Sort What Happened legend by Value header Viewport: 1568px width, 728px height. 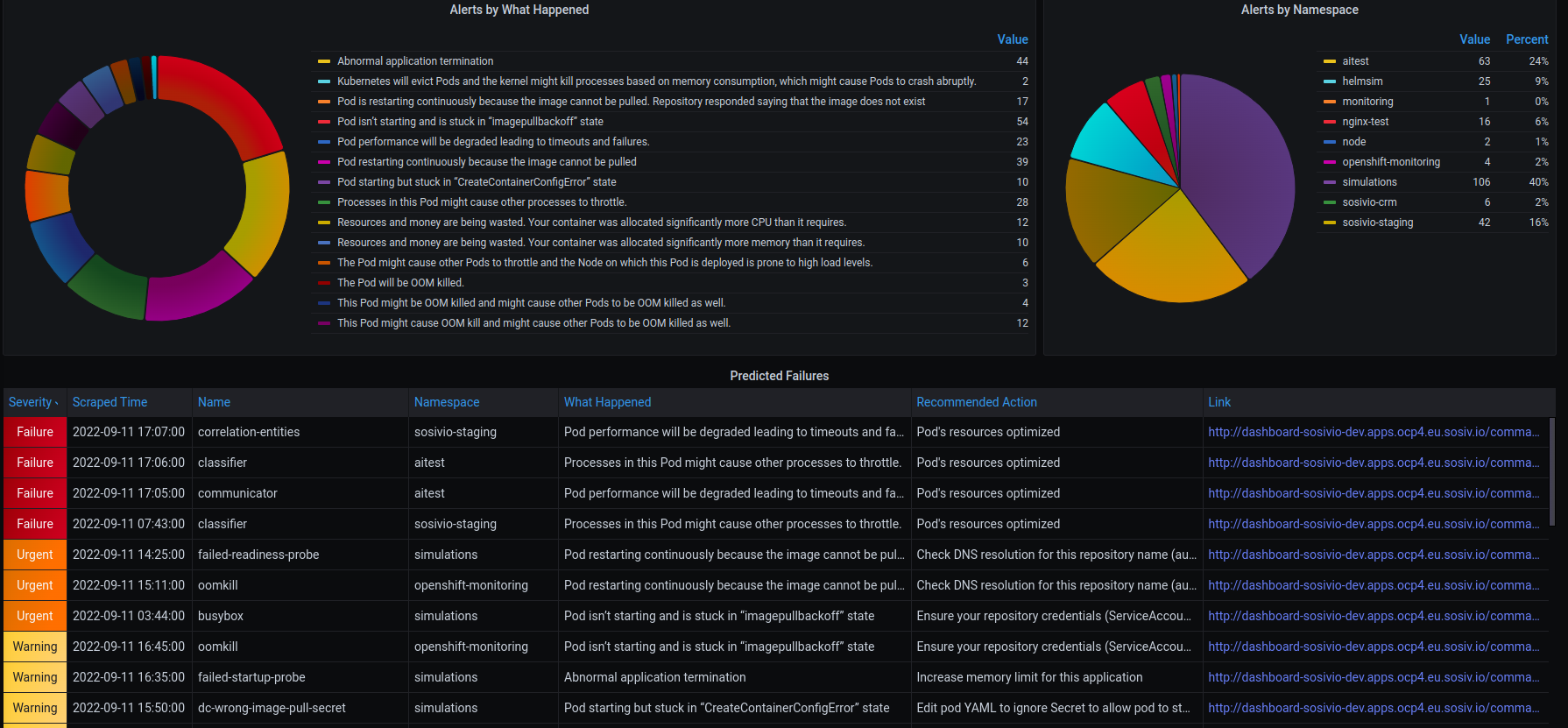pos(1013,39)
